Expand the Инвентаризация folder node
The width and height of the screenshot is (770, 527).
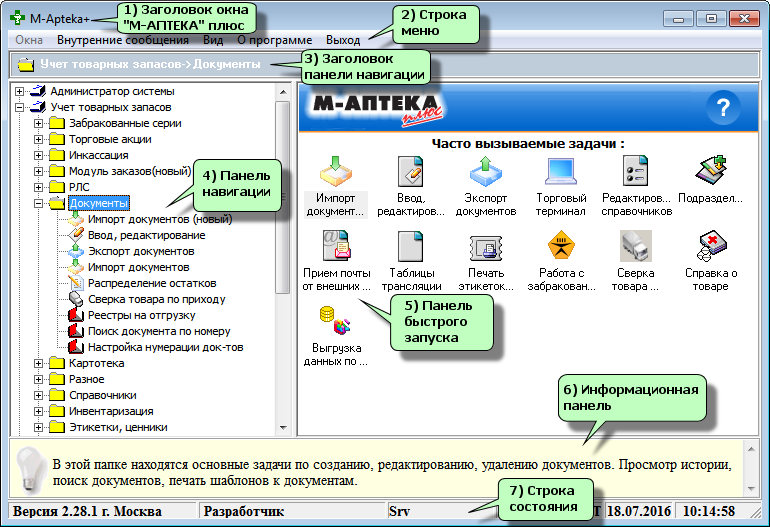point(38,411)
